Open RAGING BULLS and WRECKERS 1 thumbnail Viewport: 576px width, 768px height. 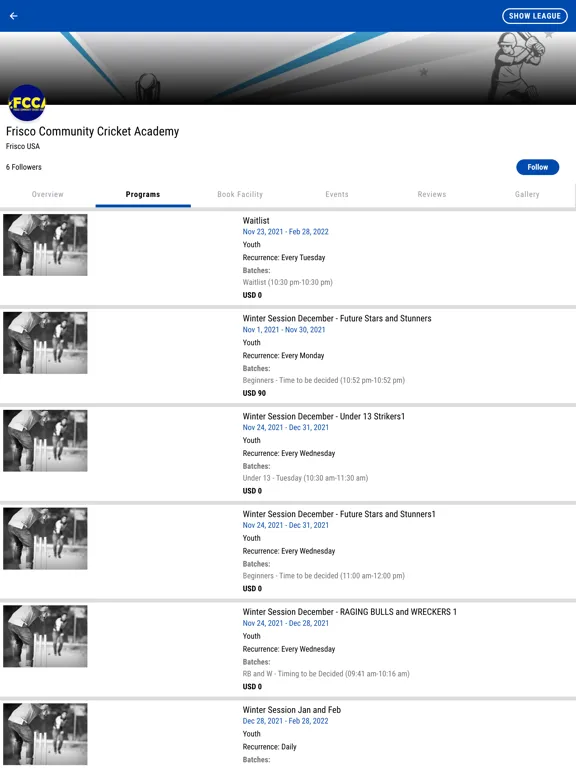[x=45, y=636]
